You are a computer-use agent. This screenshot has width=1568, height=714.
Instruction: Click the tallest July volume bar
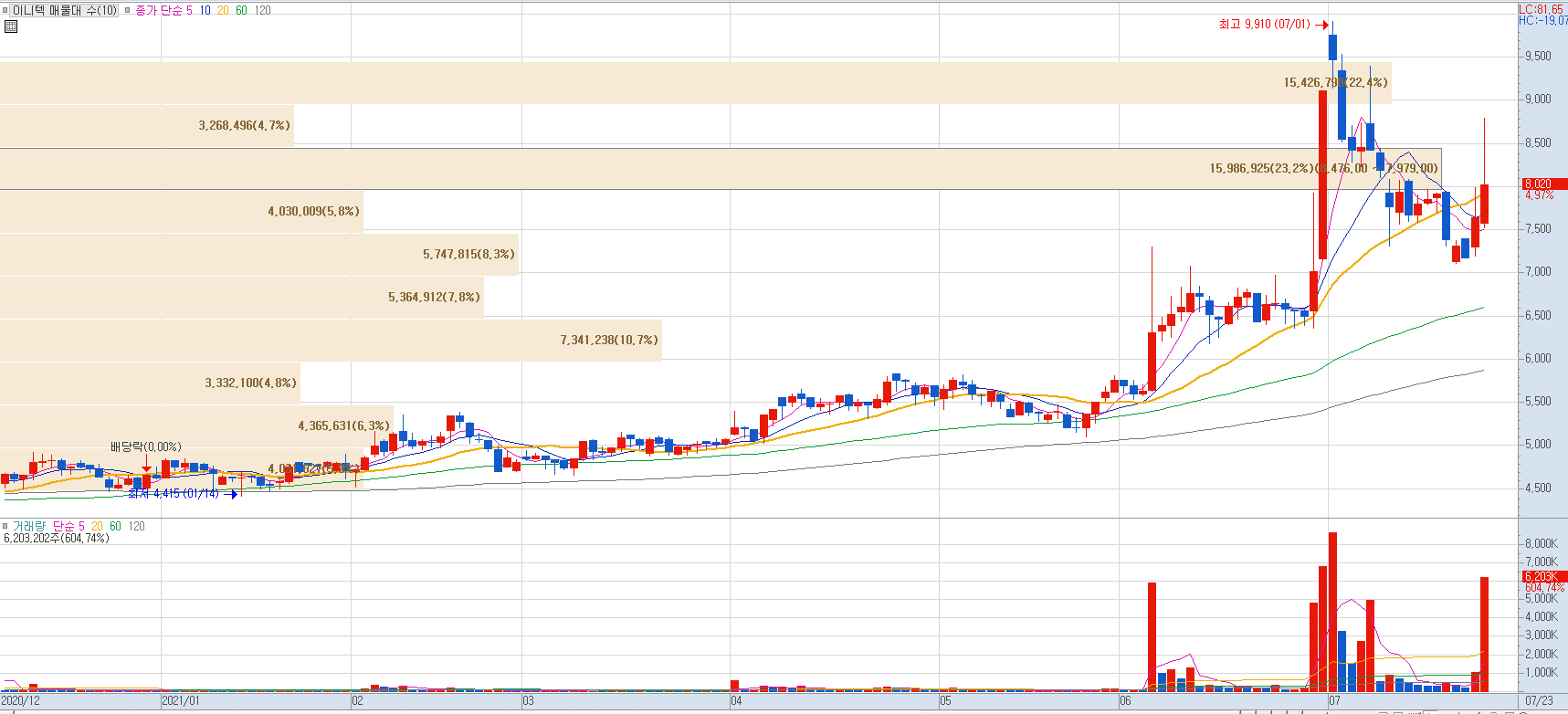[1332, 612]
